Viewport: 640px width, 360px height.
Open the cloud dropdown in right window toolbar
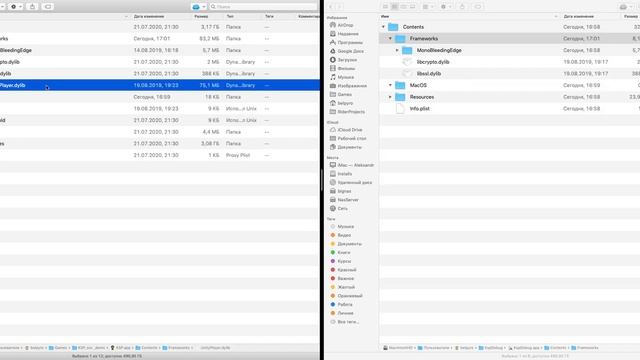coord(626,7)
